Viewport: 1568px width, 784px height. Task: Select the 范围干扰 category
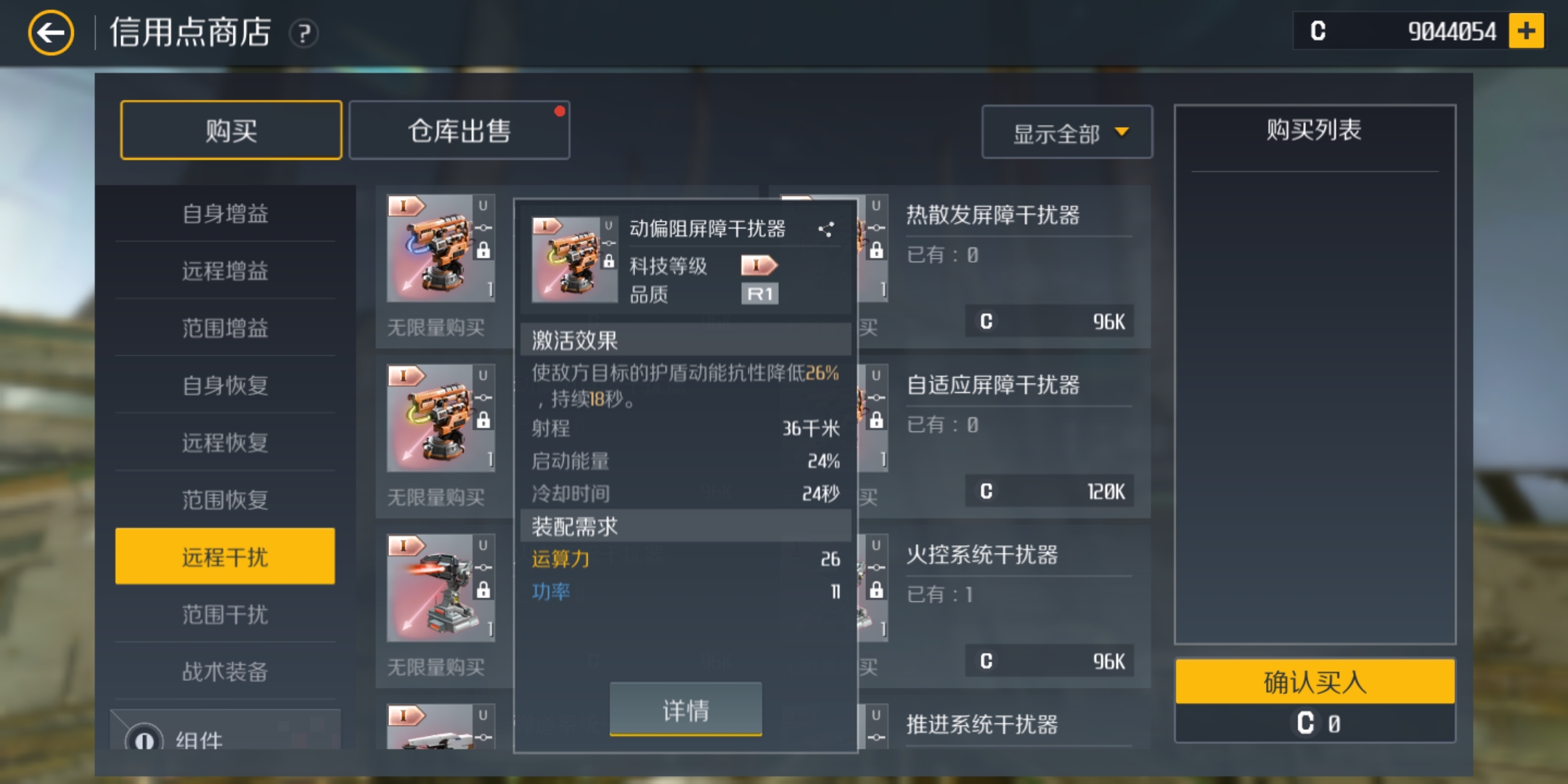tap(225, 614)
